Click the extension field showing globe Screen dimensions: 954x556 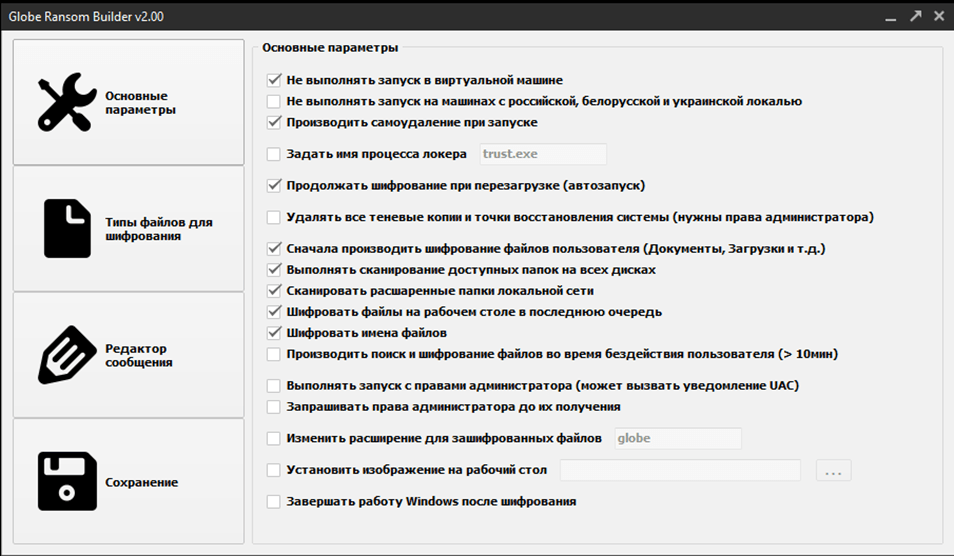tap(678, 438)
